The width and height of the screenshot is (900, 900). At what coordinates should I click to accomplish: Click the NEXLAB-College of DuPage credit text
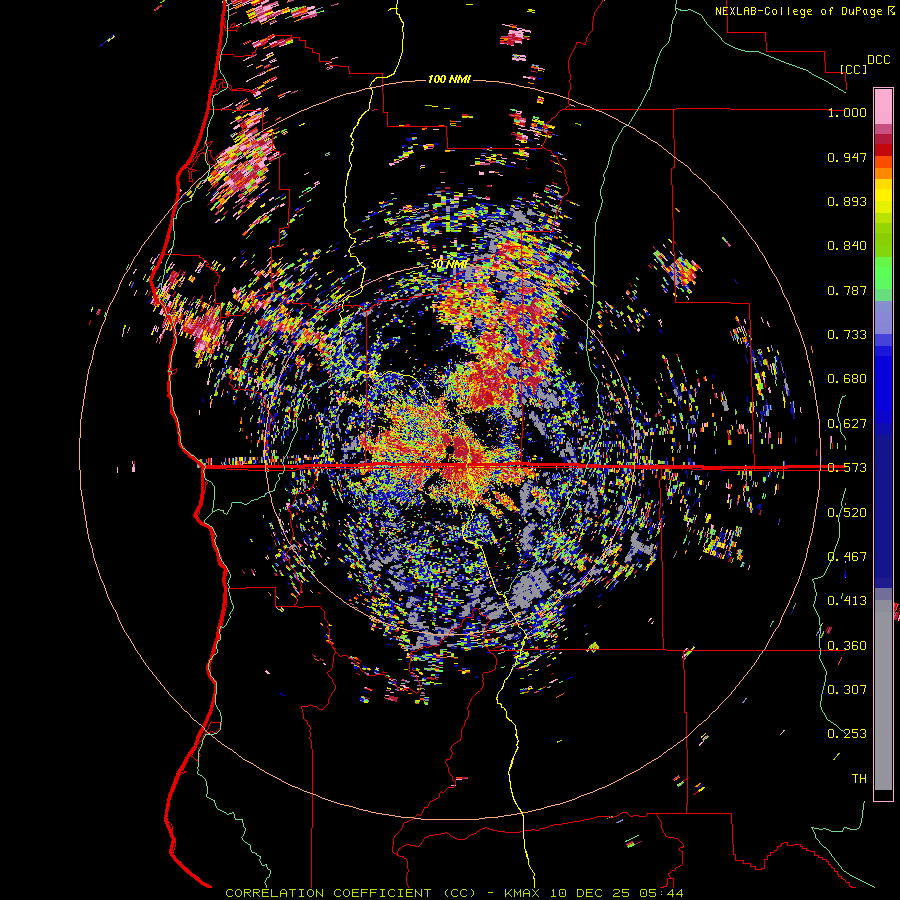(800, 11)
